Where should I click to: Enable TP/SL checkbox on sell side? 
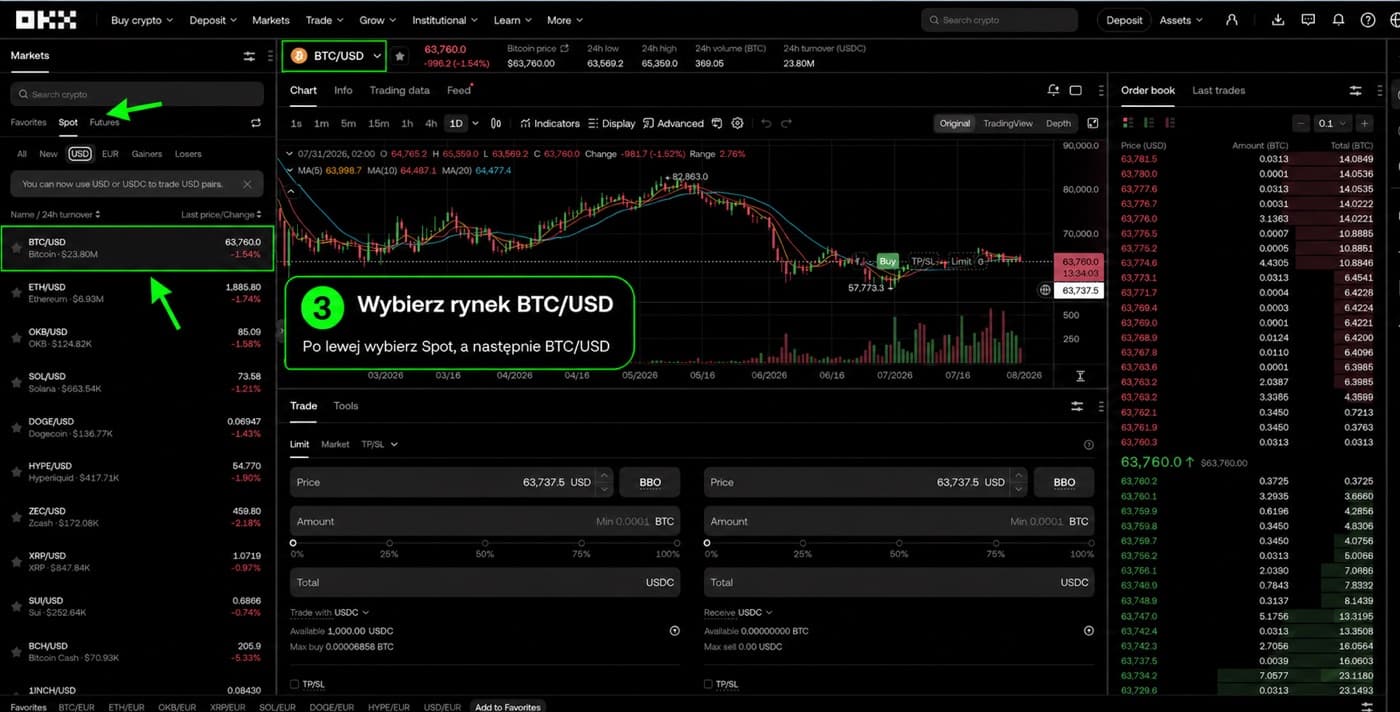click(708, 684)
